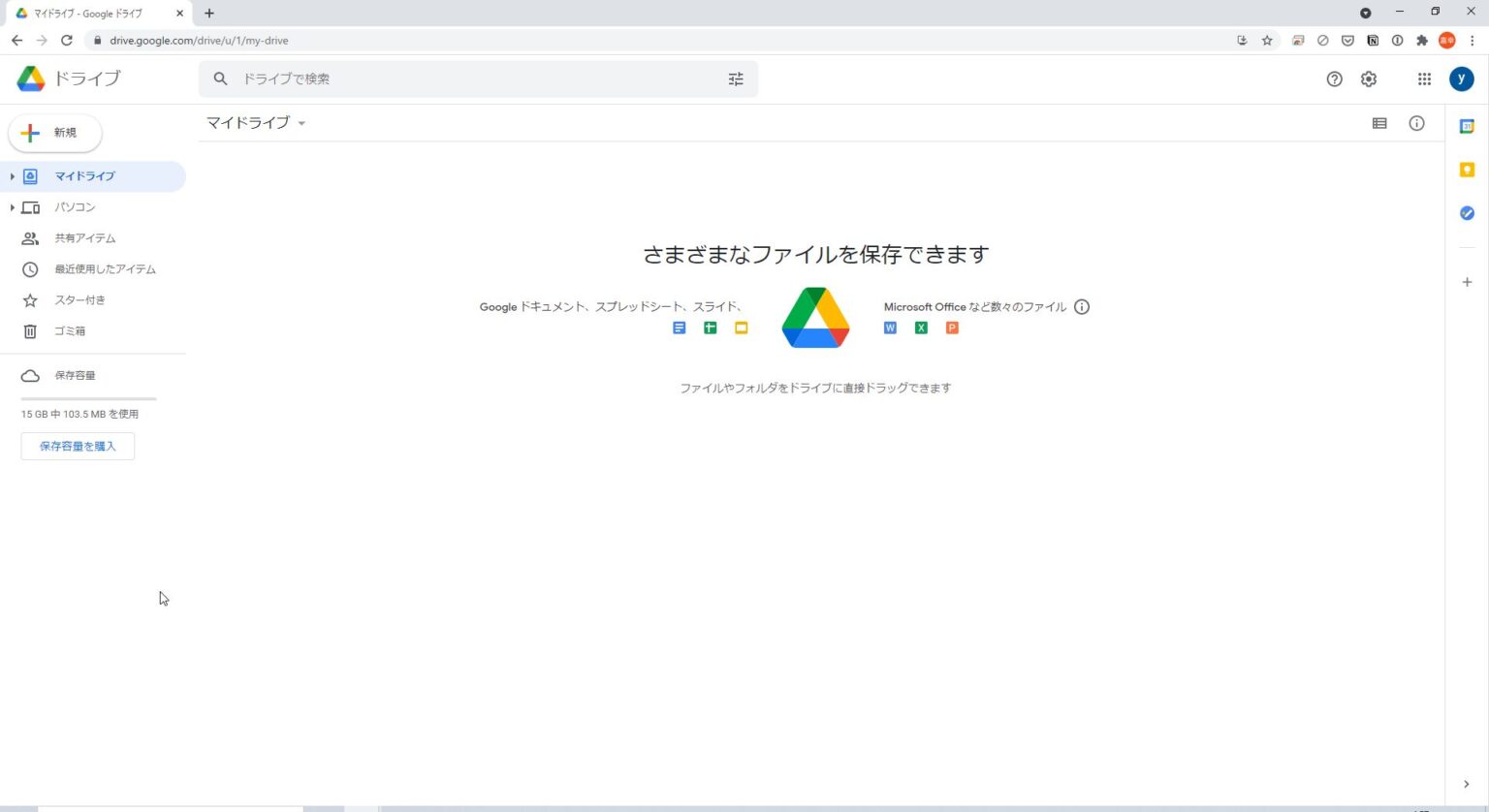Image resolution: width=1489 pixels, height=812 pixels.
Task: Open Google Calendar in the side panel
Action: click(x=1467, y=125)
